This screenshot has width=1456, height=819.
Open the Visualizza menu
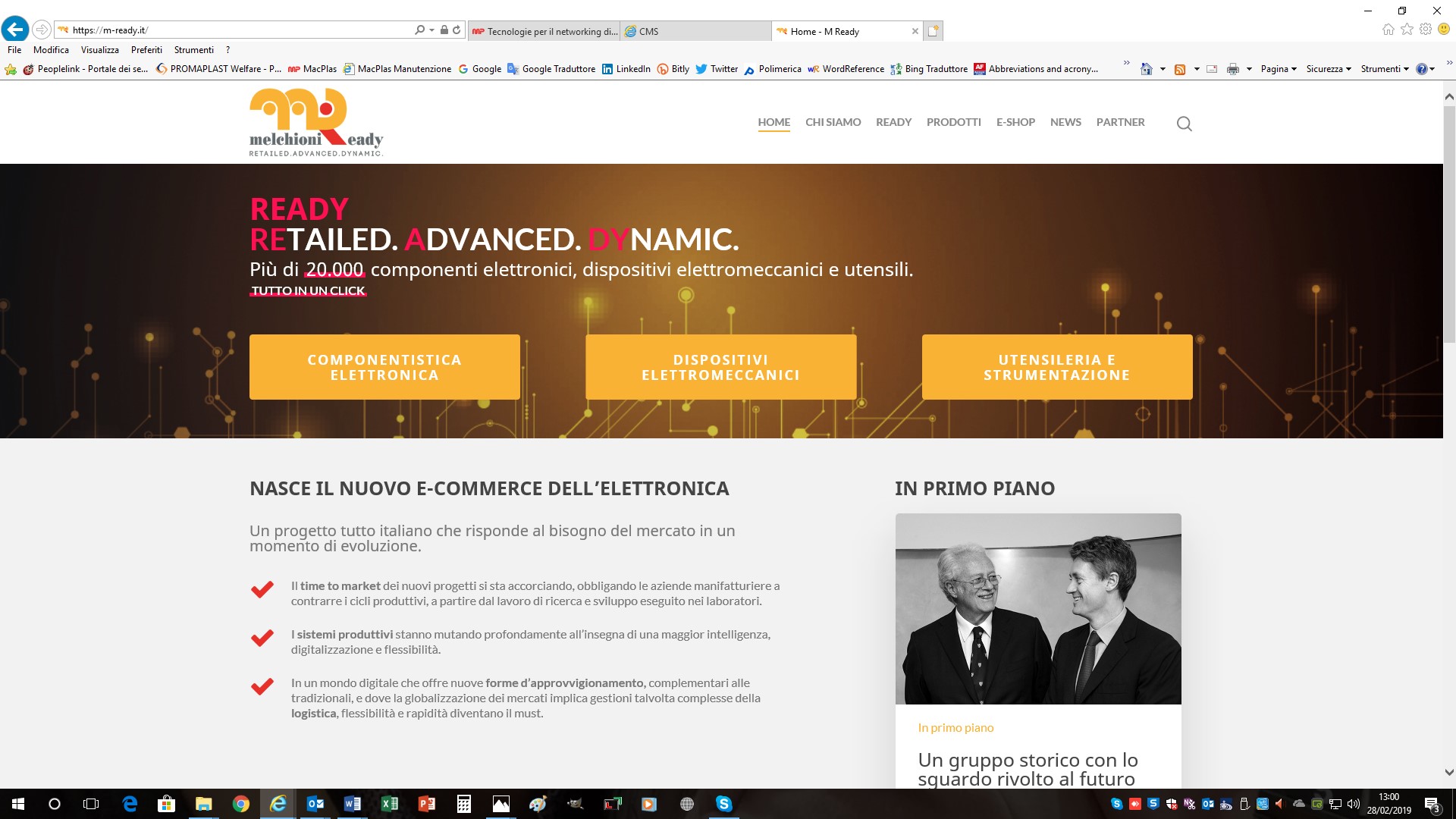(x=100, y=49)
